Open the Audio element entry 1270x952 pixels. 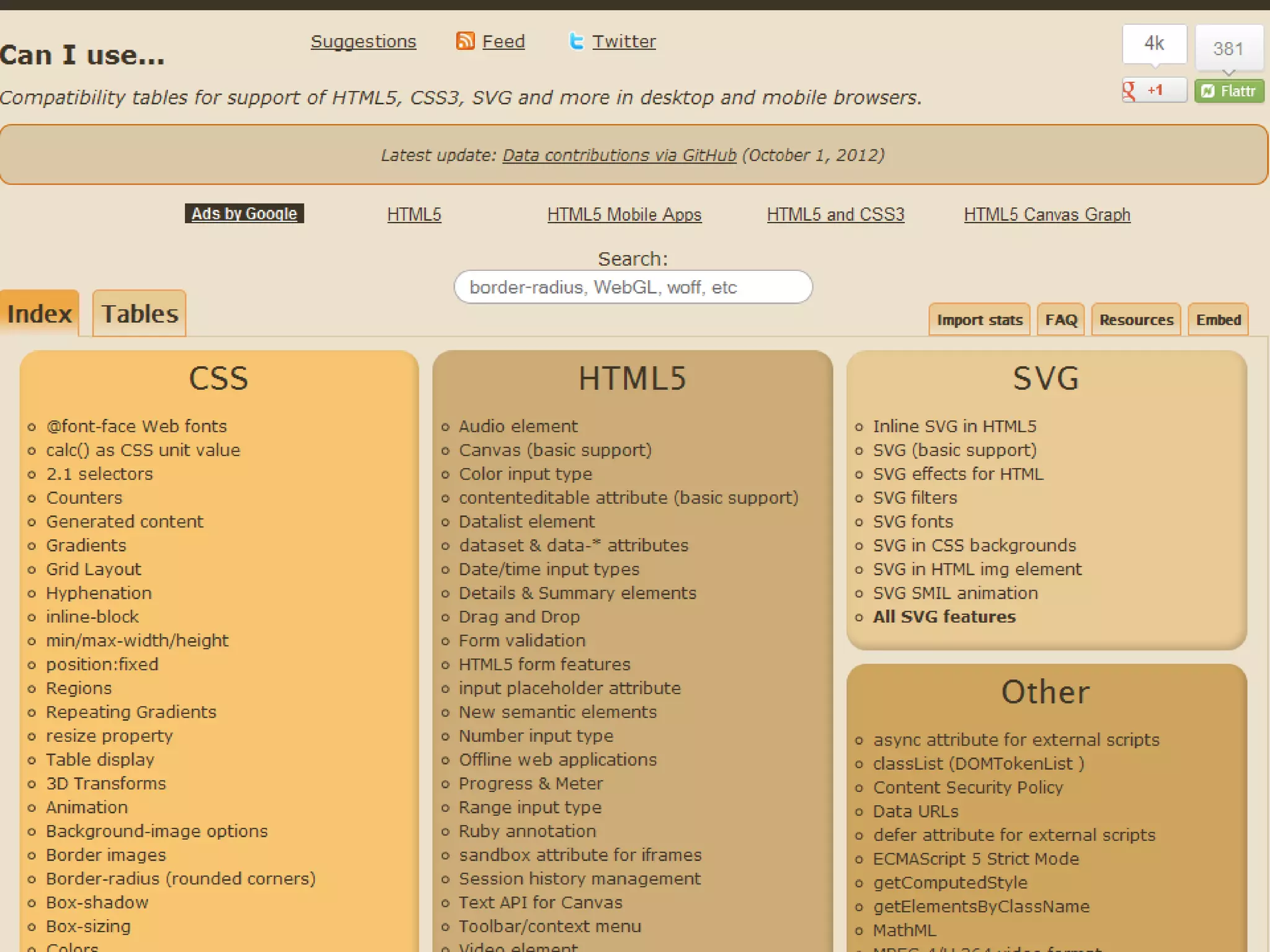pos(518,426)
